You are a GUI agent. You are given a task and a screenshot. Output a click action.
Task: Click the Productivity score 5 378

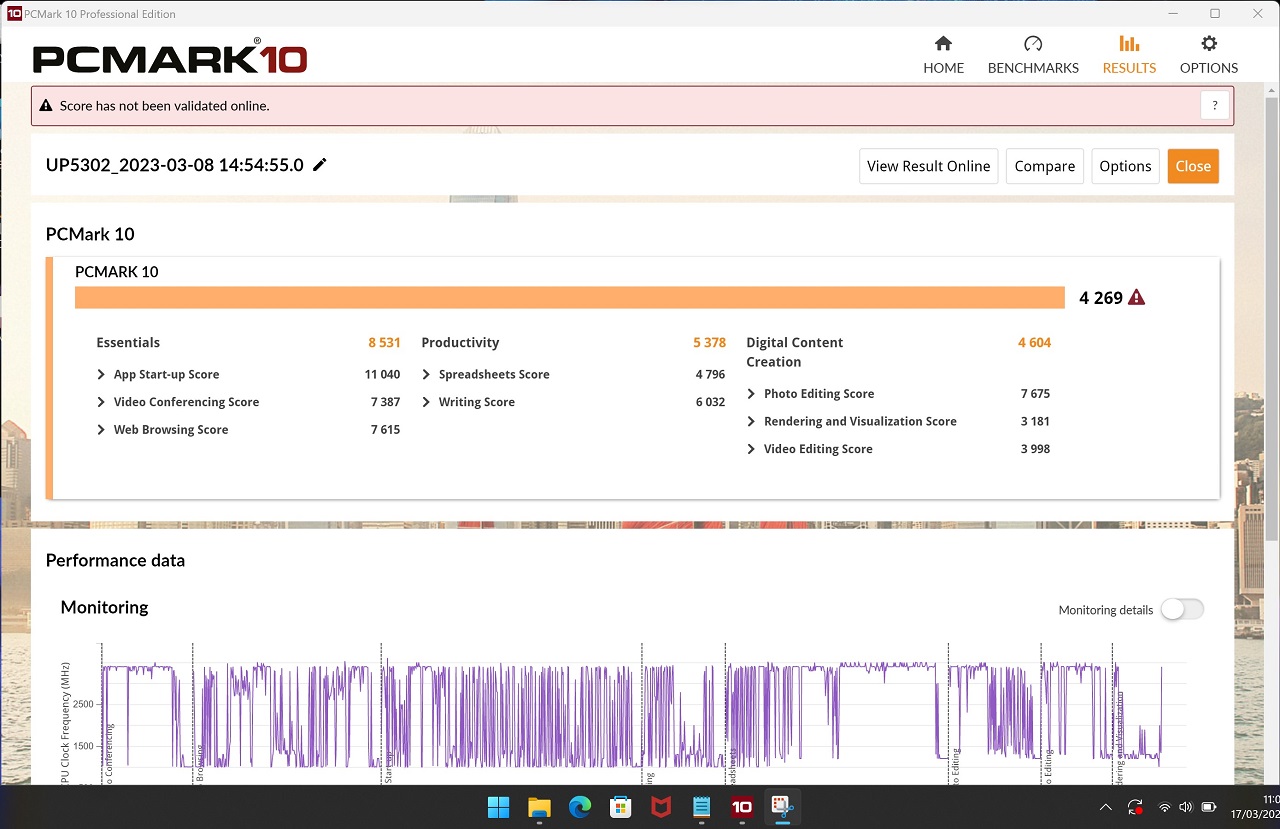pos(709,342)
